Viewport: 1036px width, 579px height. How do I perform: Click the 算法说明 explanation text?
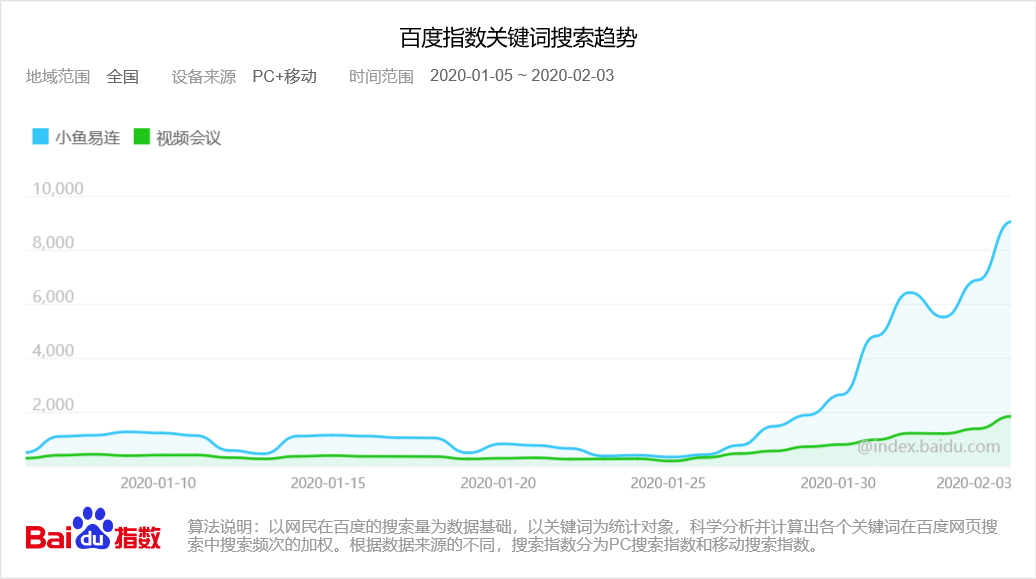(592, 536)
